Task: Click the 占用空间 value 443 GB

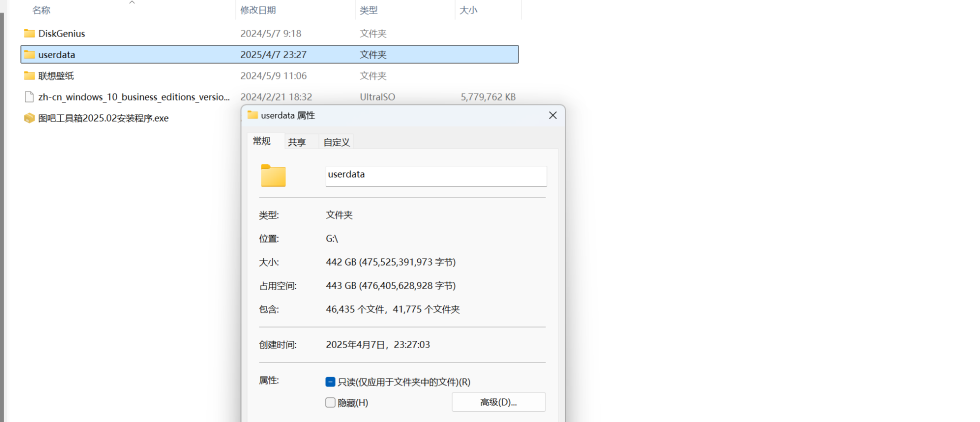Action: (391, 286)
